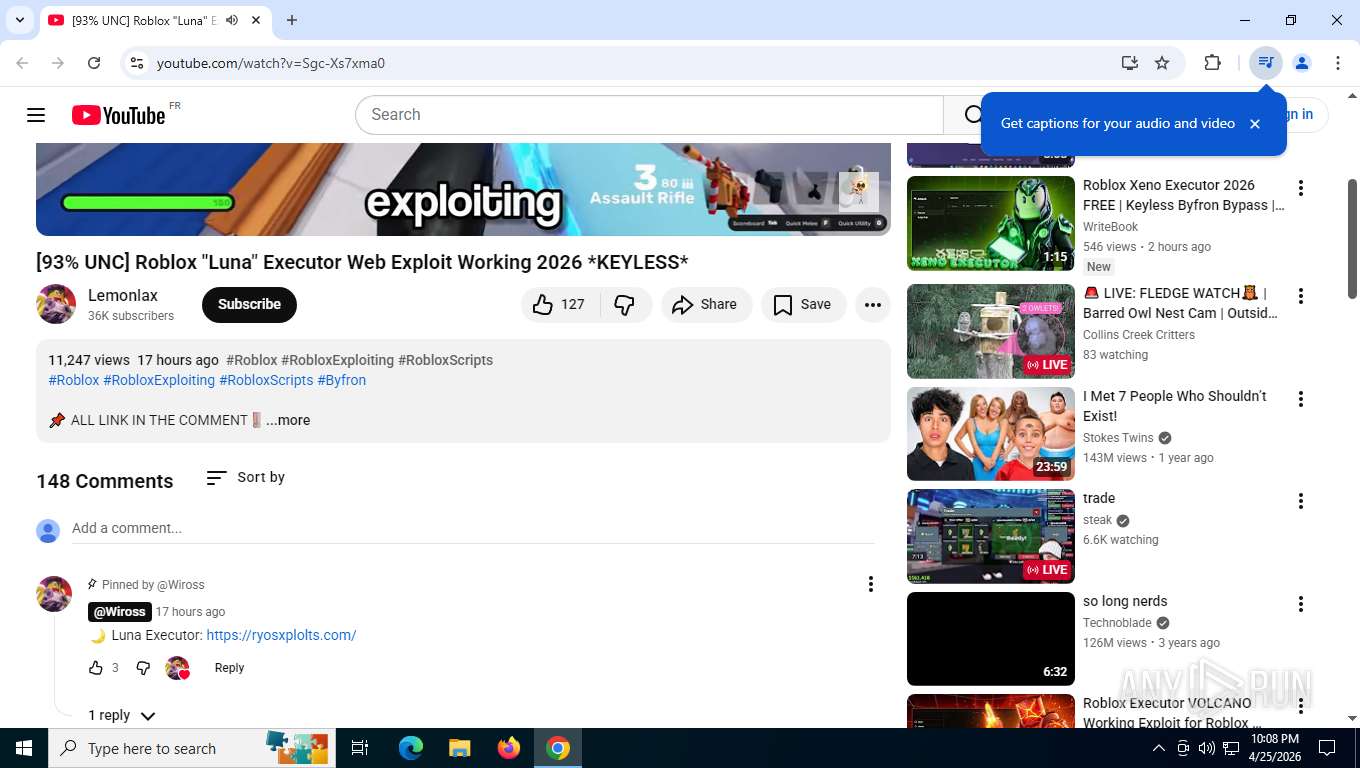Open the Technoblade channel name
The width and height of the screenshot is (1360, 768).
[1117, 623]
